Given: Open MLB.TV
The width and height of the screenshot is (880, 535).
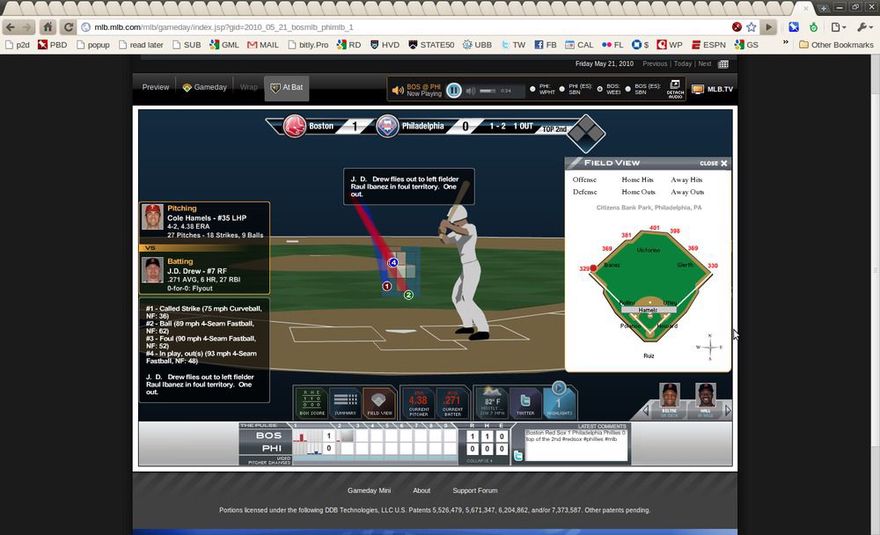Looking at the screenshot, I should (x=713, y=89).
